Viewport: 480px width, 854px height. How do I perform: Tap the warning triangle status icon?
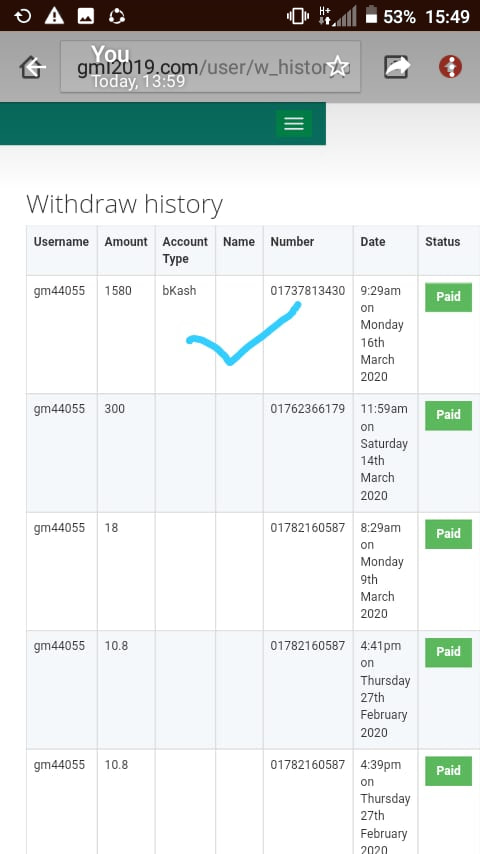54,16
